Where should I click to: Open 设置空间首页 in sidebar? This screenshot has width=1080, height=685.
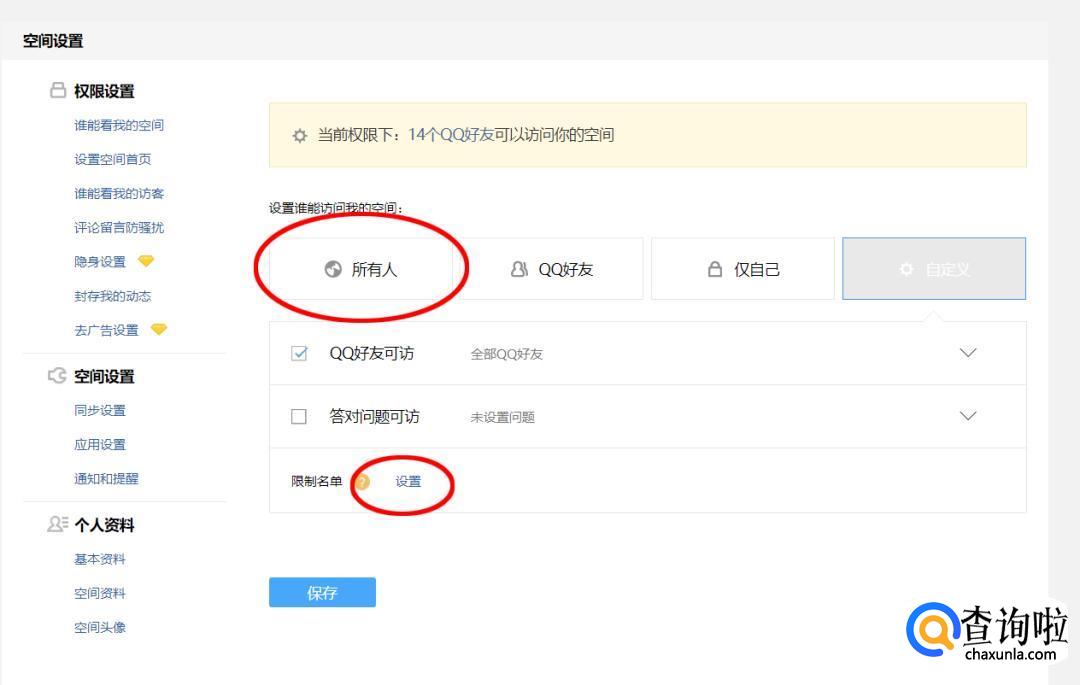[x=113, y=159]
